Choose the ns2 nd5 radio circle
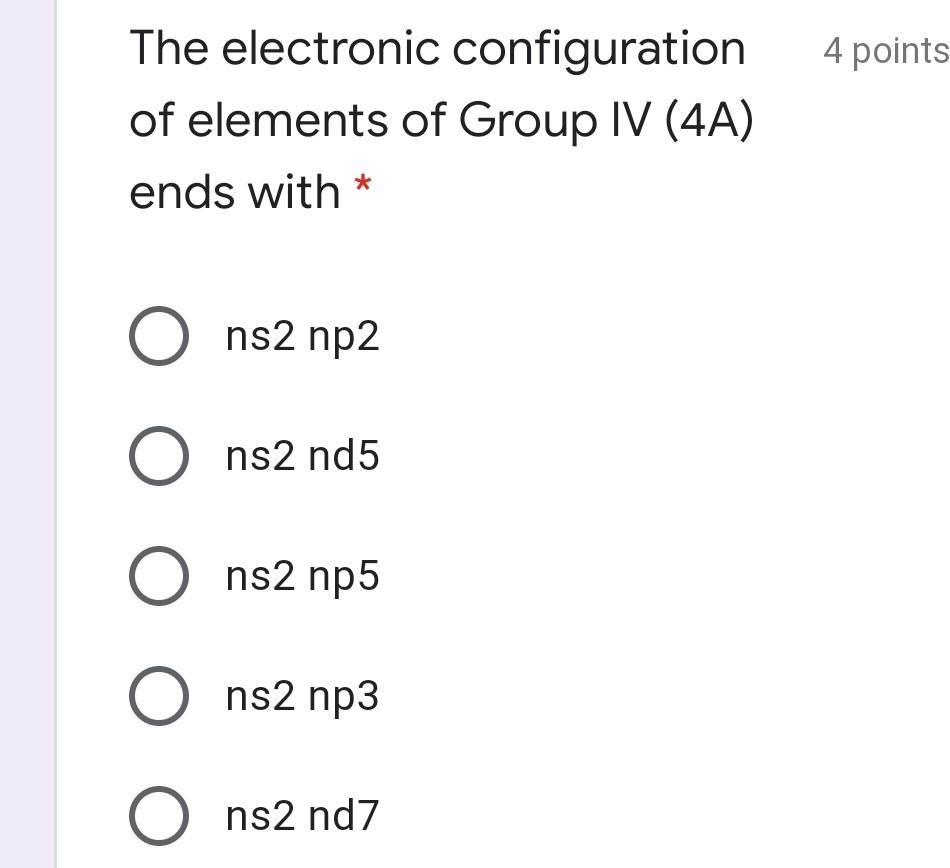Viewport: 950px width, 868px height. (159, 456)
